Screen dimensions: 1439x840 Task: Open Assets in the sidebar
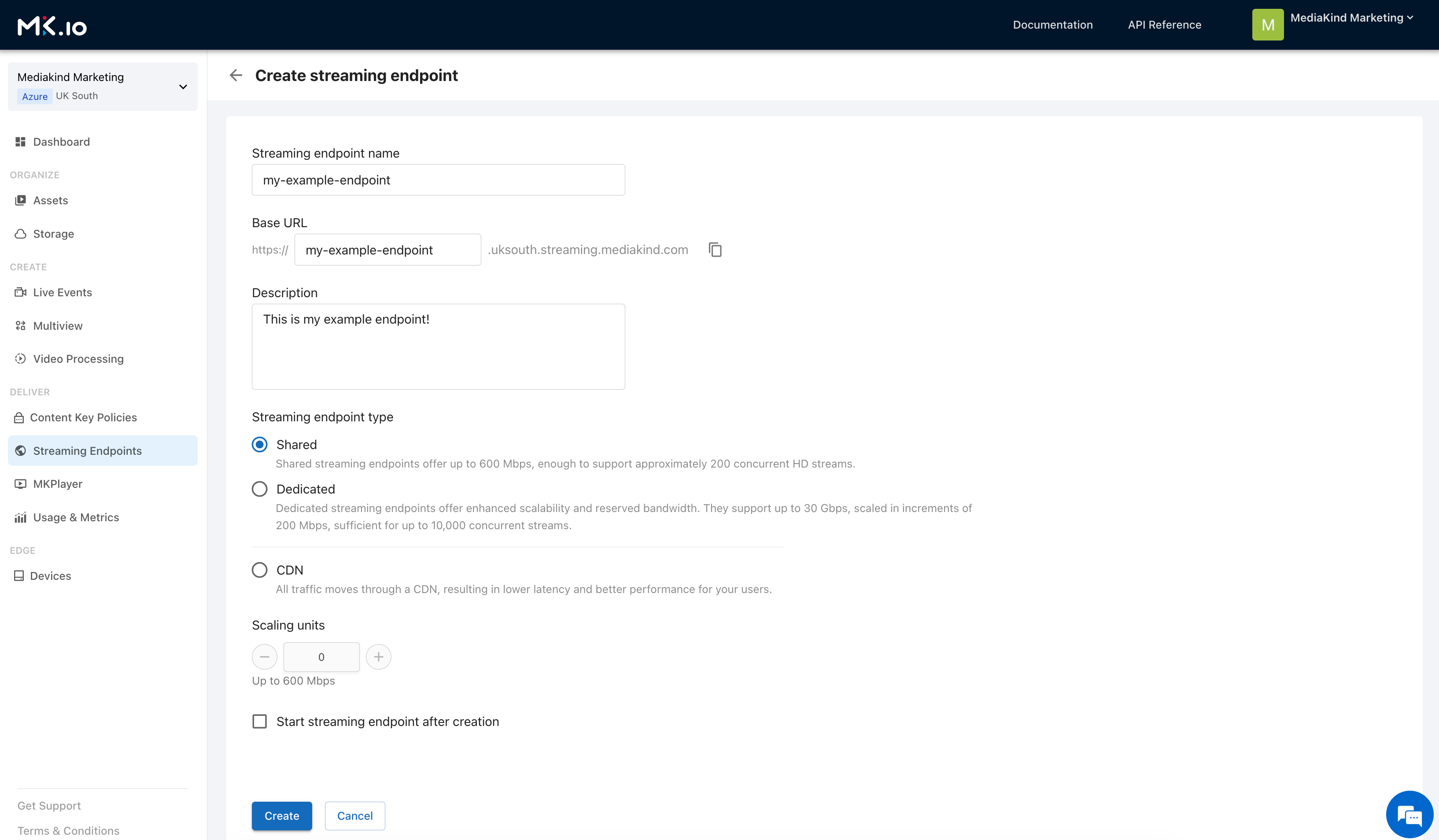coord(103,200)
